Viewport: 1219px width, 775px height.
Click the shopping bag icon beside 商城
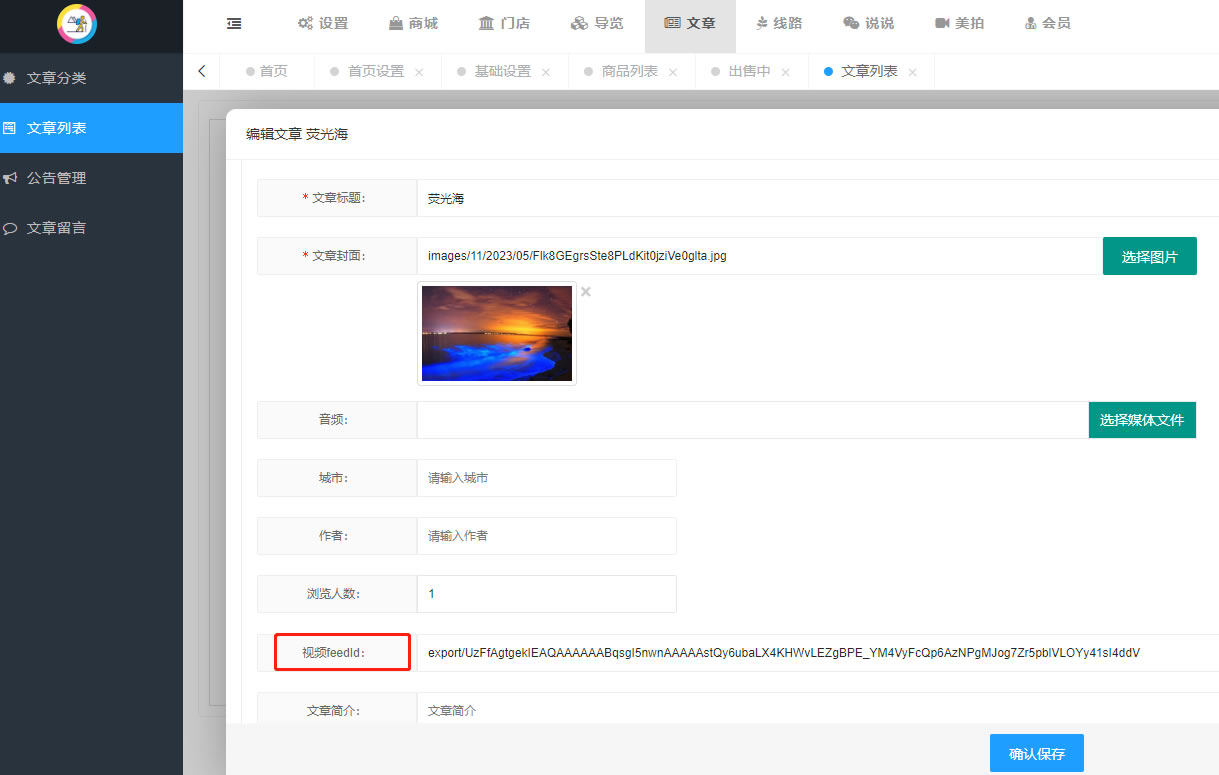point(396,23)
